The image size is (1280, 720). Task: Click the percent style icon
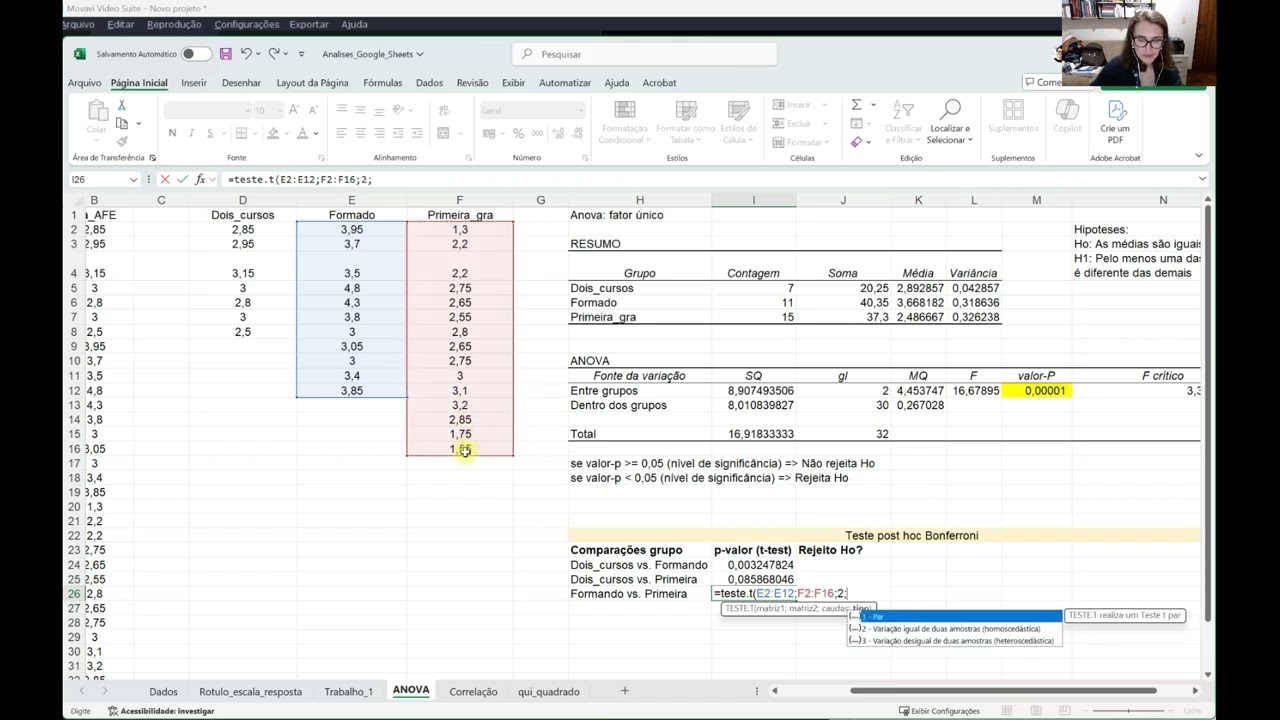click(518, 133)
